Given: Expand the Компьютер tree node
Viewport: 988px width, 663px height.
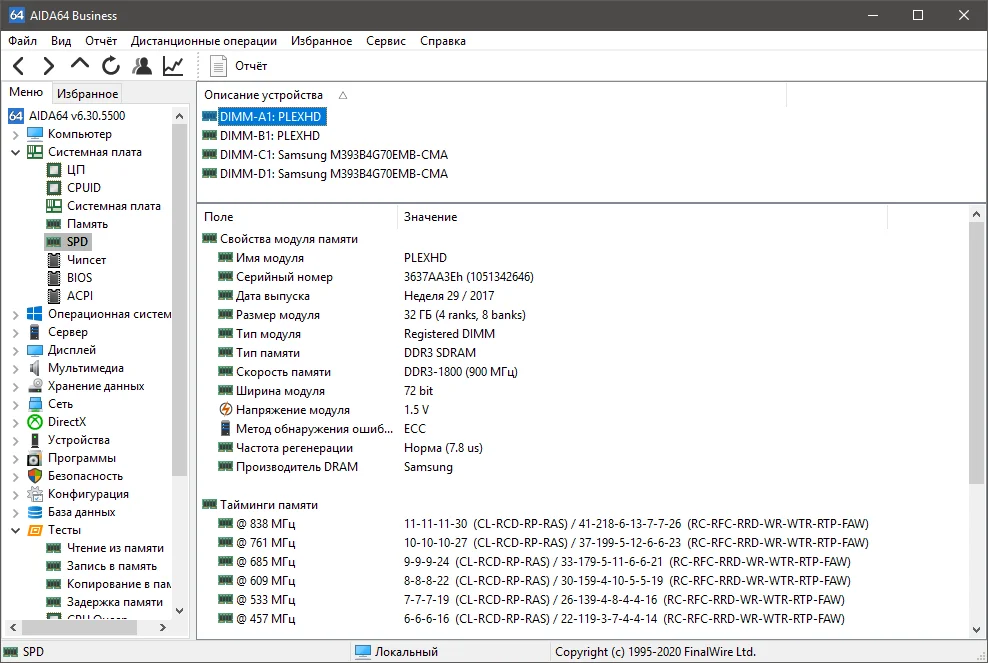Looking at the screenshot, I should coord(16,134).
